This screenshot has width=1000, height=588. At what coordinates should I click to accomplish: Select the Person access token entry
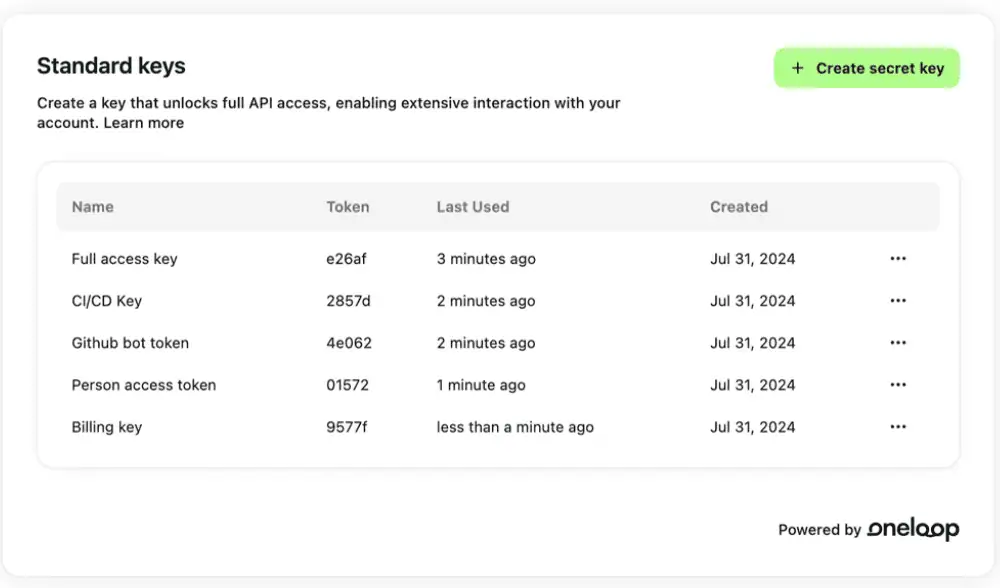tap(143, 385)
